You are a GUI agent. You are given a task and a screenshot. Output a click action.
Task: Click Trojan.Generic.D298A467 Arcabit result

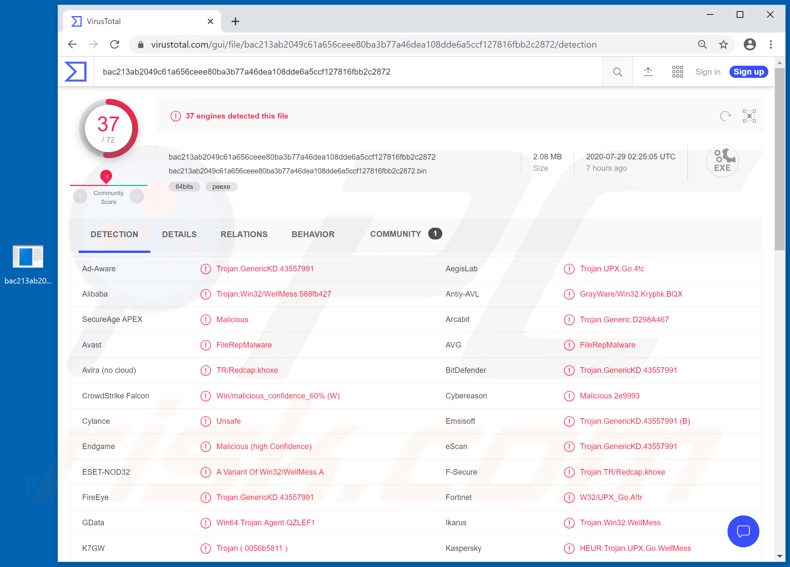(x=624, y=319)
